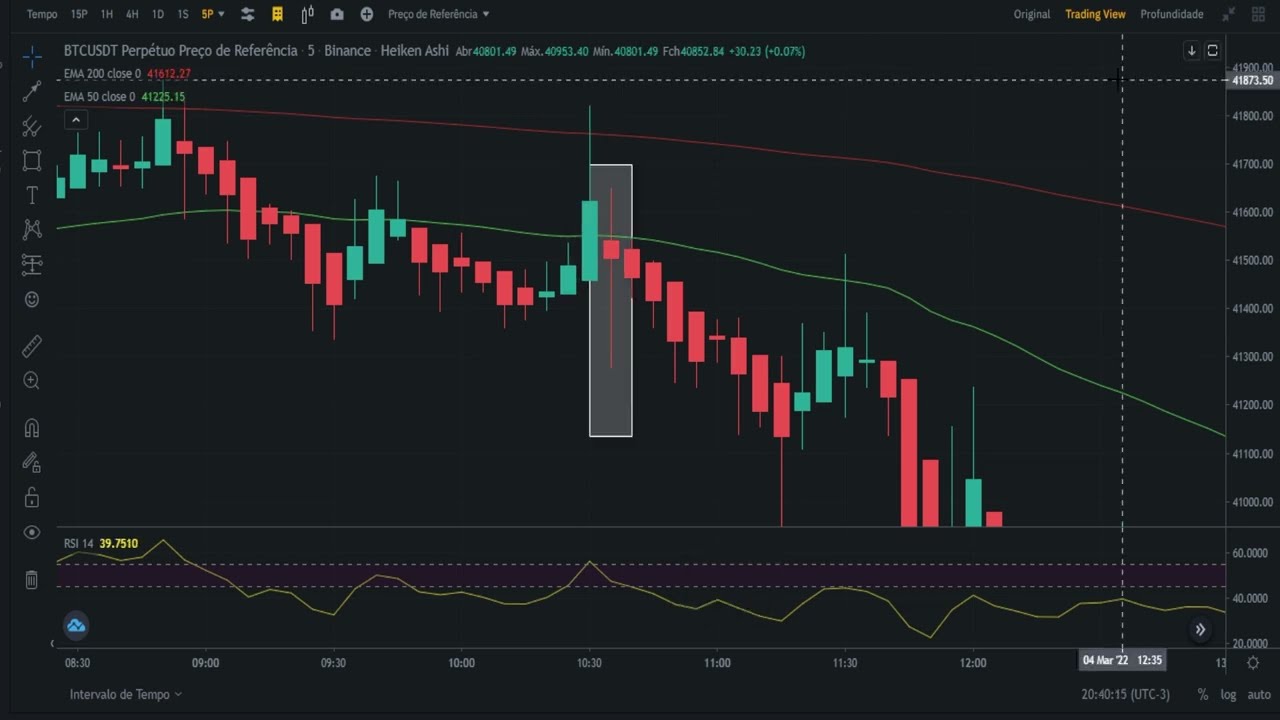Screen dimensions: 1280x720
Task: Switch to the Original chart tab
Action: (1032, 14)
